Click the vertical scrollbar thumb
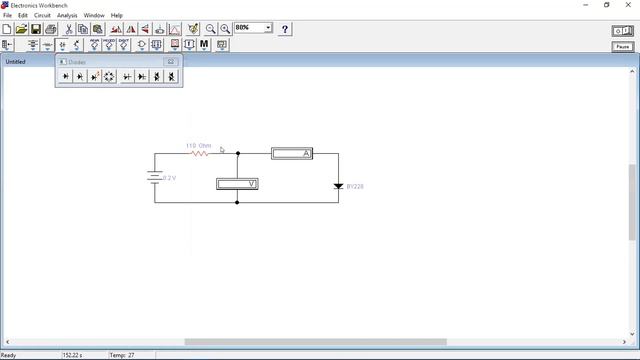This screenshot has width=640, height=360. click(632, 202)
